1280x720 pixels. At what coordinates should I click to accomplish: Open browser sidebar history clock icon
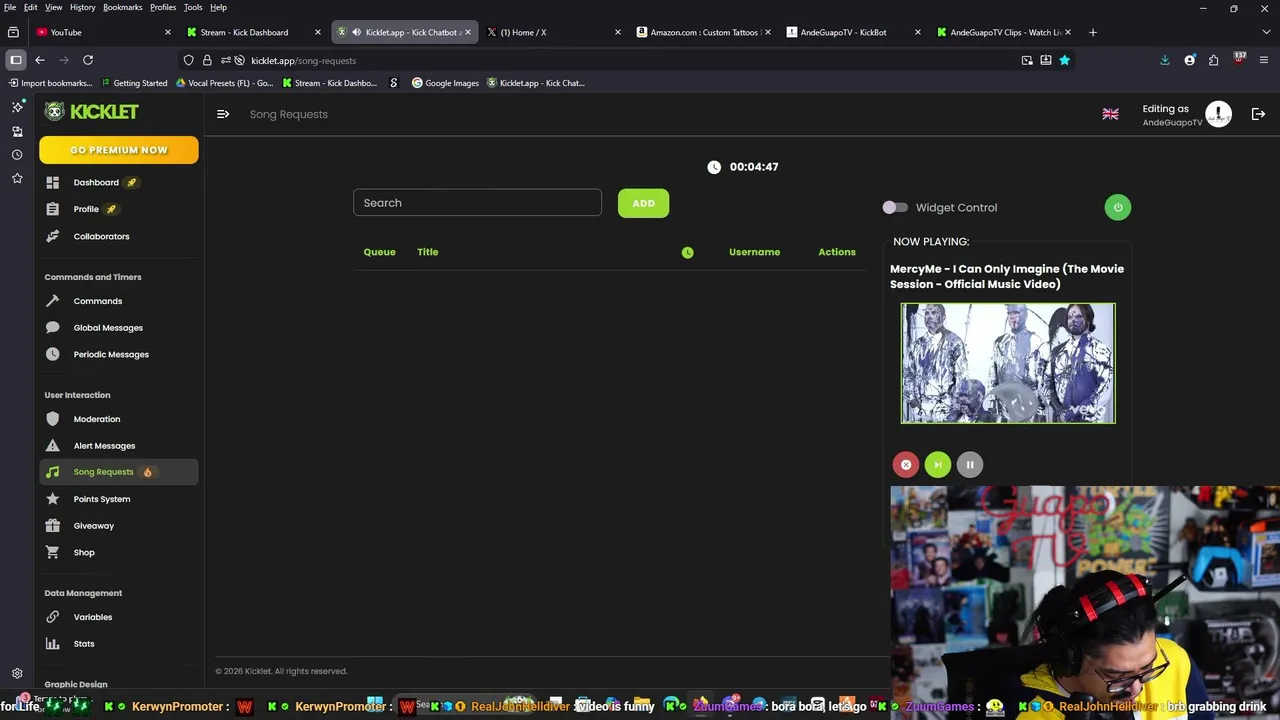(x=17, y=155)
